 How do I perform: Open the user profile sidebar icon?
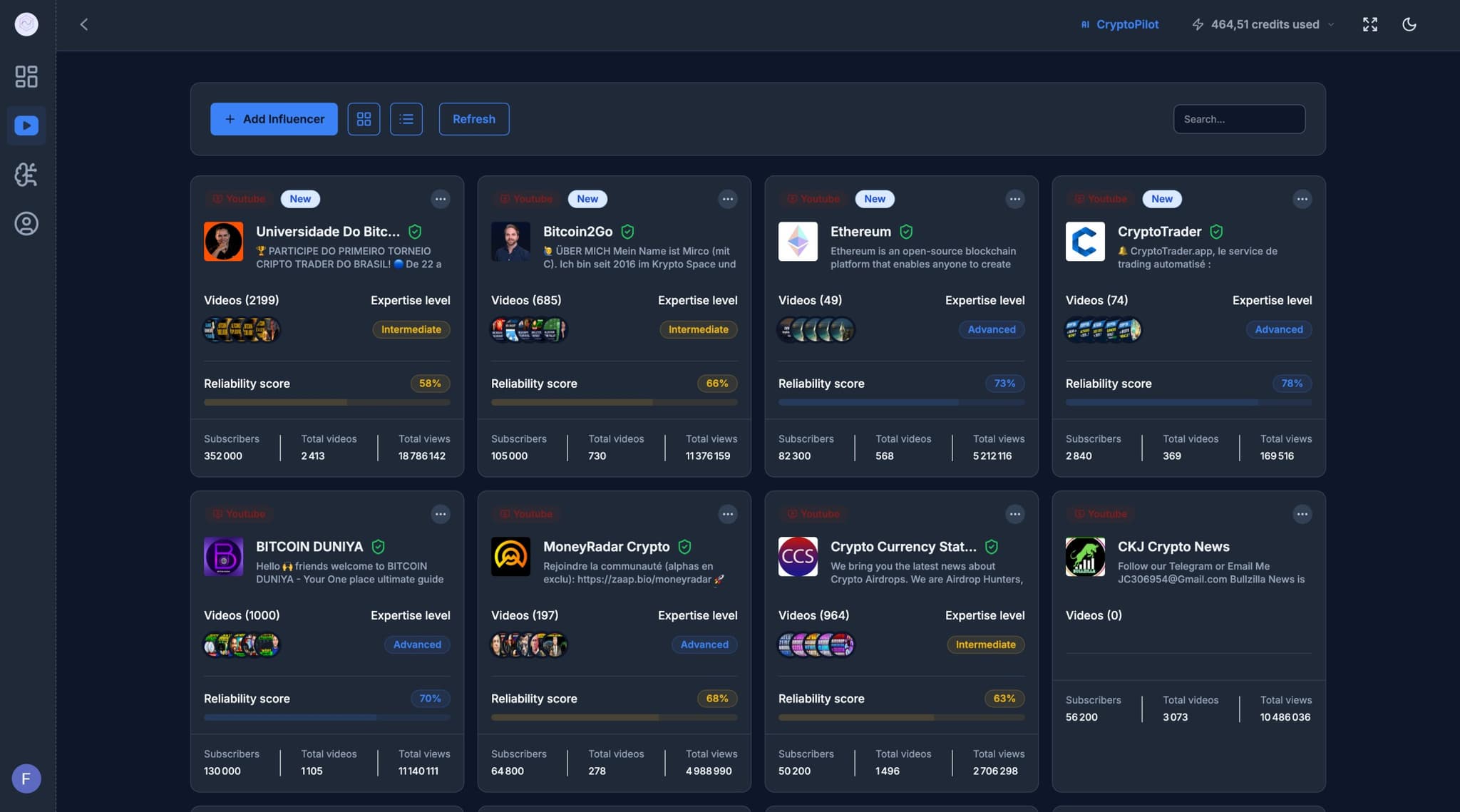(x=26, y=224)
